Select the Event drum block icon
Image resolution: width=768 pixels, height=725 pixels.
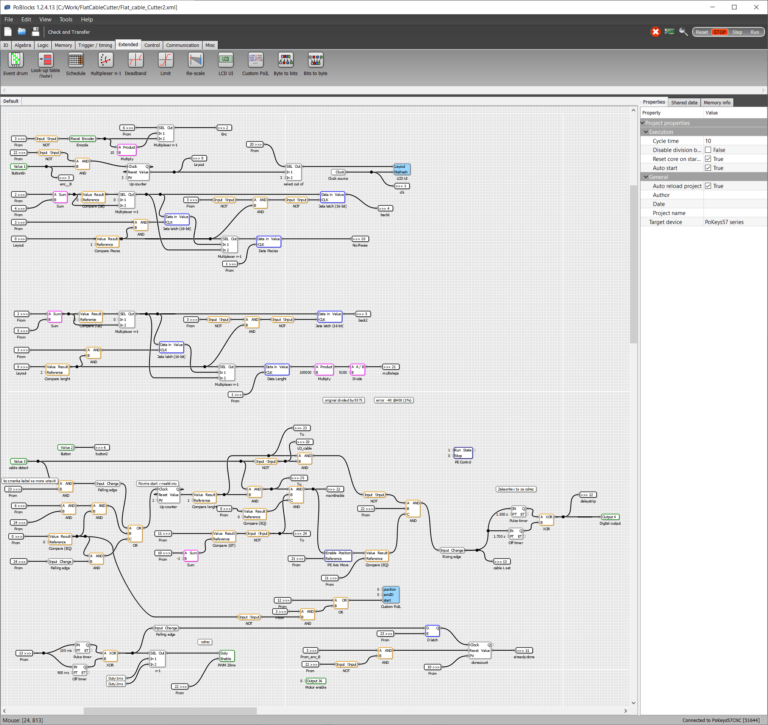tap(15, 60)
